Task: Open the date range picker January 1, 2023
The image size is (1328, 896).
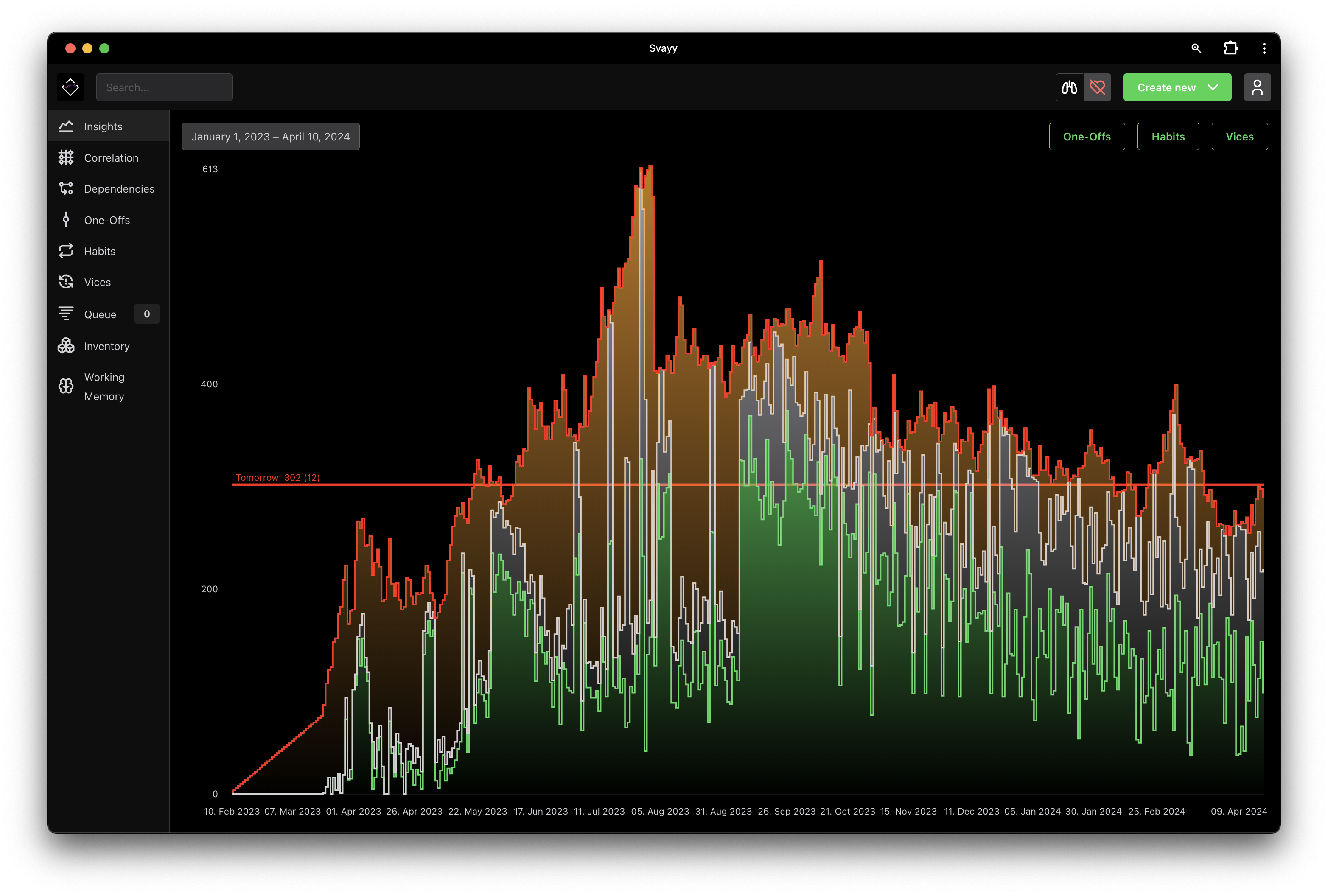Action: click(x=271, y=137)
